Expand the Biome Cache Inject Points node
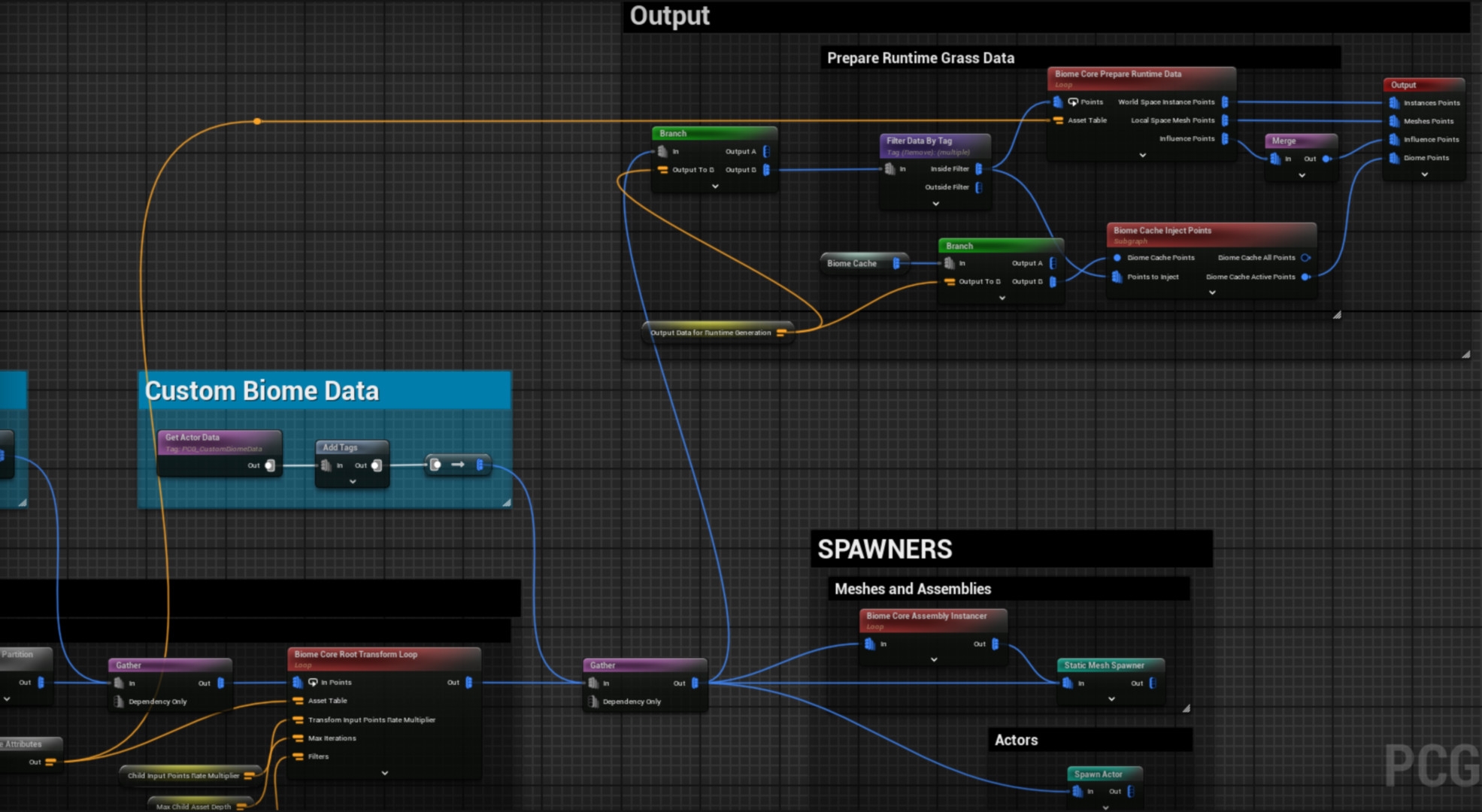 tap(1211, 292)
